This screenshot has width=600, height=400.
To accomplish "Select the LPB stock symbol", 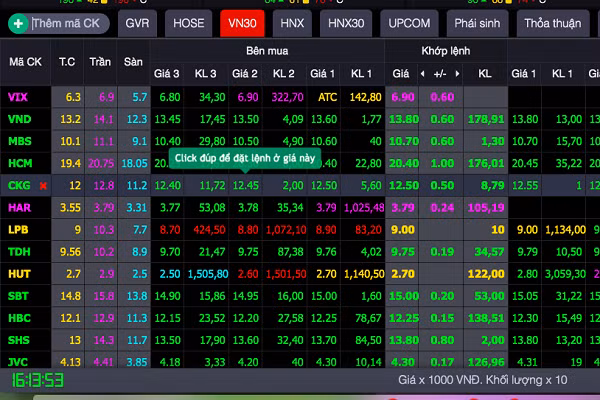I will [18, 229].
